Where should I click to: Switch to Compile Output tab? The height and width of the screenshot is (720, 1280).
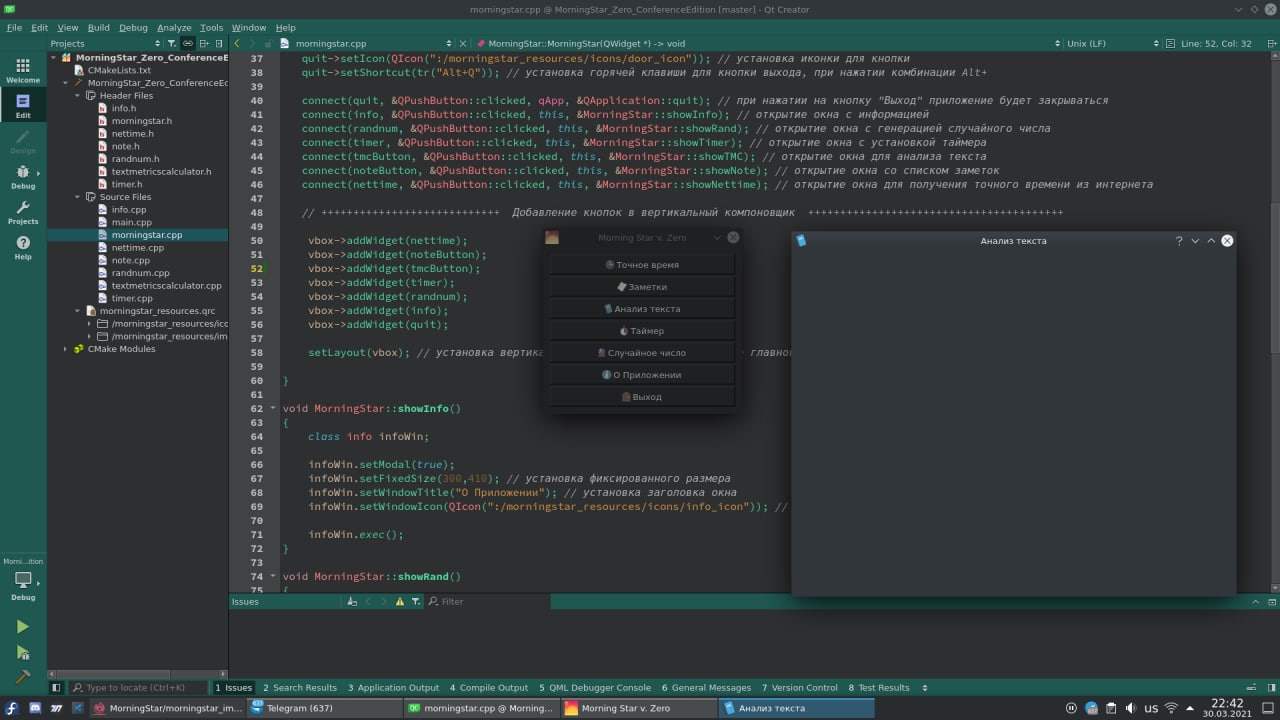pyautogui.click(x=488, y=688)
